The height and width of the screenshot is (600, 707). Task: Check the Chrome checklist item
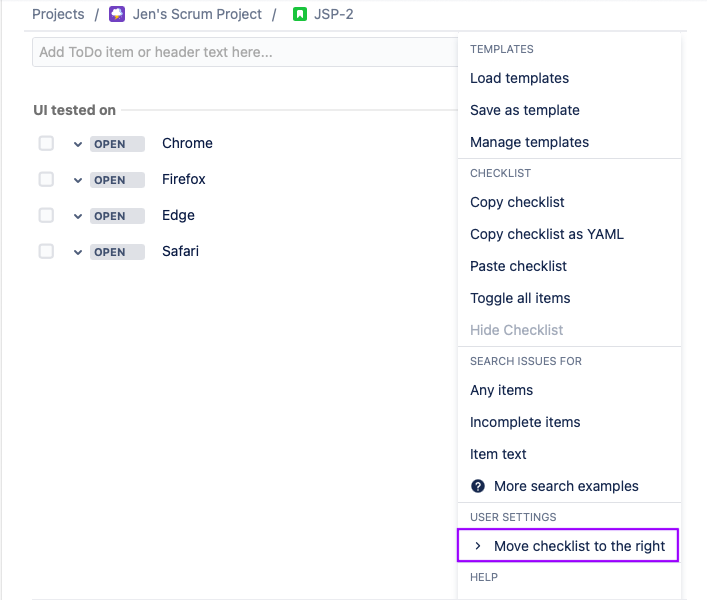(x=46, y=144)
